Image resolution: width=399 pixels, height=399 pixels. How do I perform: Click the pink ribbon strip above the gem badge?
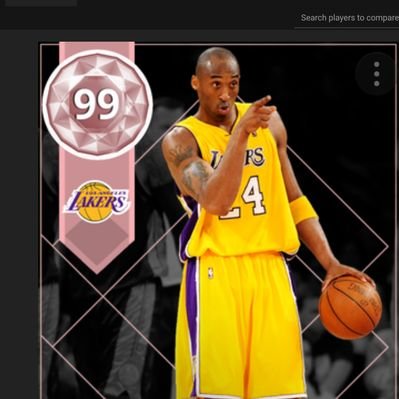pos(97,47)
